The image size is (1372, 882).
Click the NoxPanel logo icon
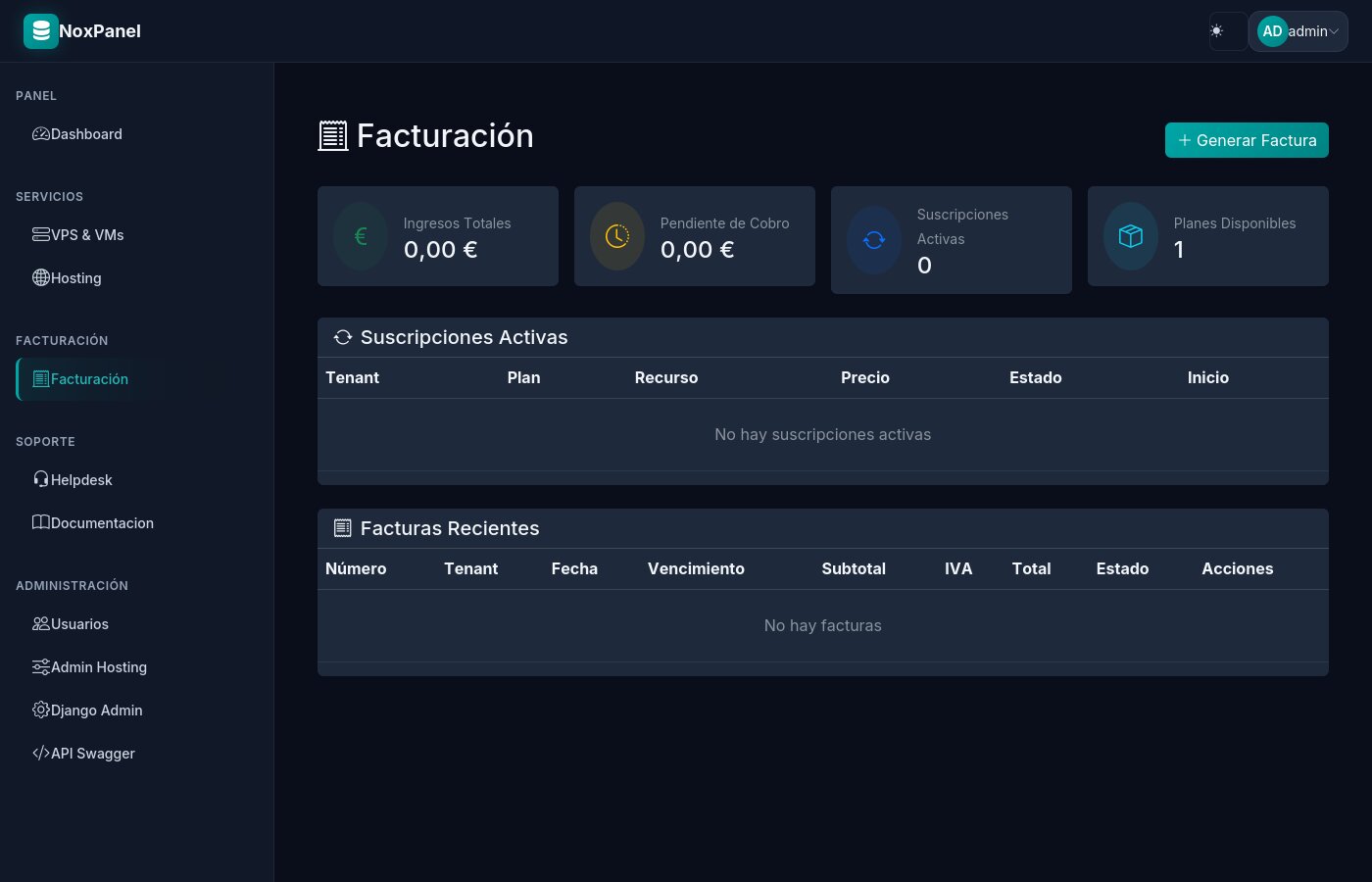pos(40,31)
